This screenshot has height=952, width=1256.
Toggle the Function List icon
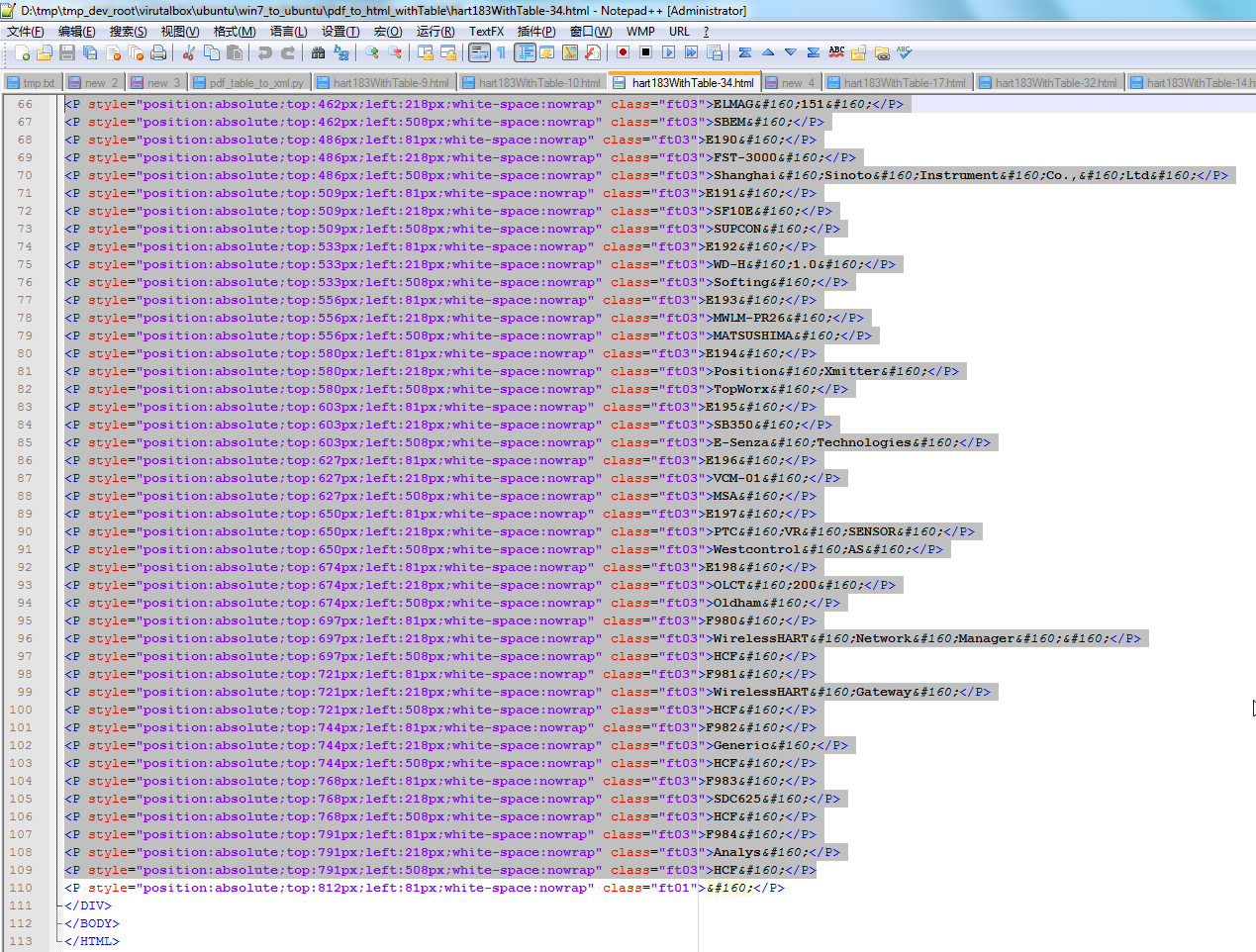593,52
